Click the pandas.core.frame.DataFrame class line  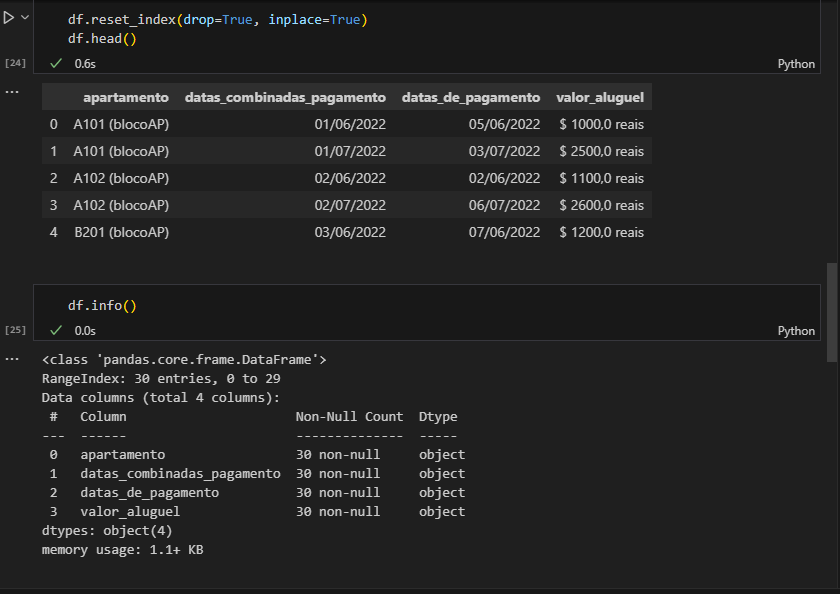184,359
